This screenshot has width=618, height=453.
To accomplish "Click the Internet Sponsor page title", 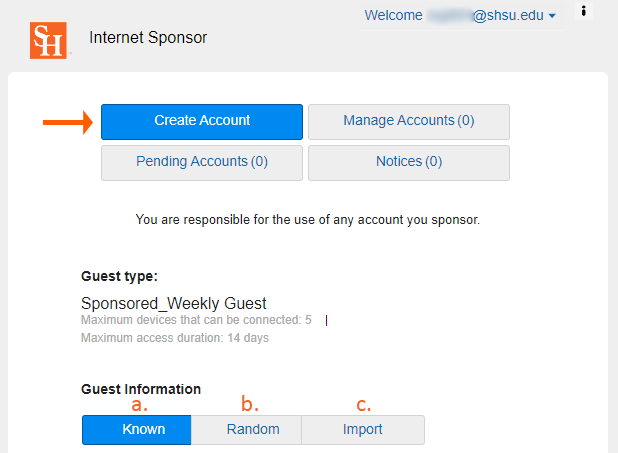I will [148, 38].
